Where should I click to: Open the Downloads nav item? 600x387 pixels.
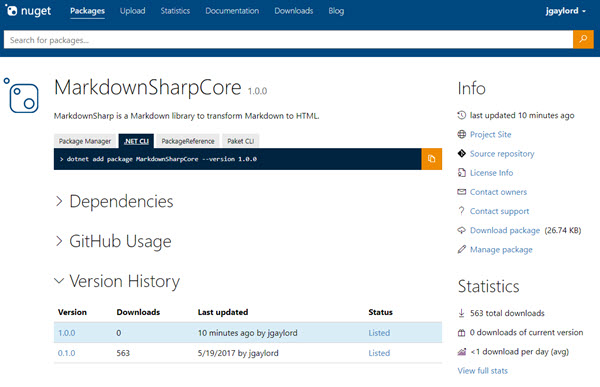(x=293, y=11)
